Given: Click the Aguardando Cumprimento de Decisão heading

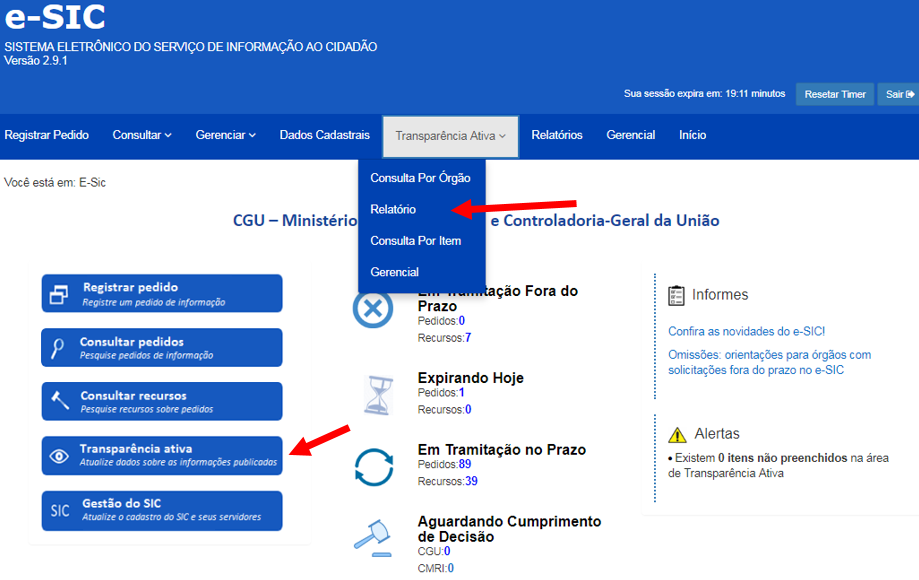Looking at the screenshot, I should click(509, 529).
